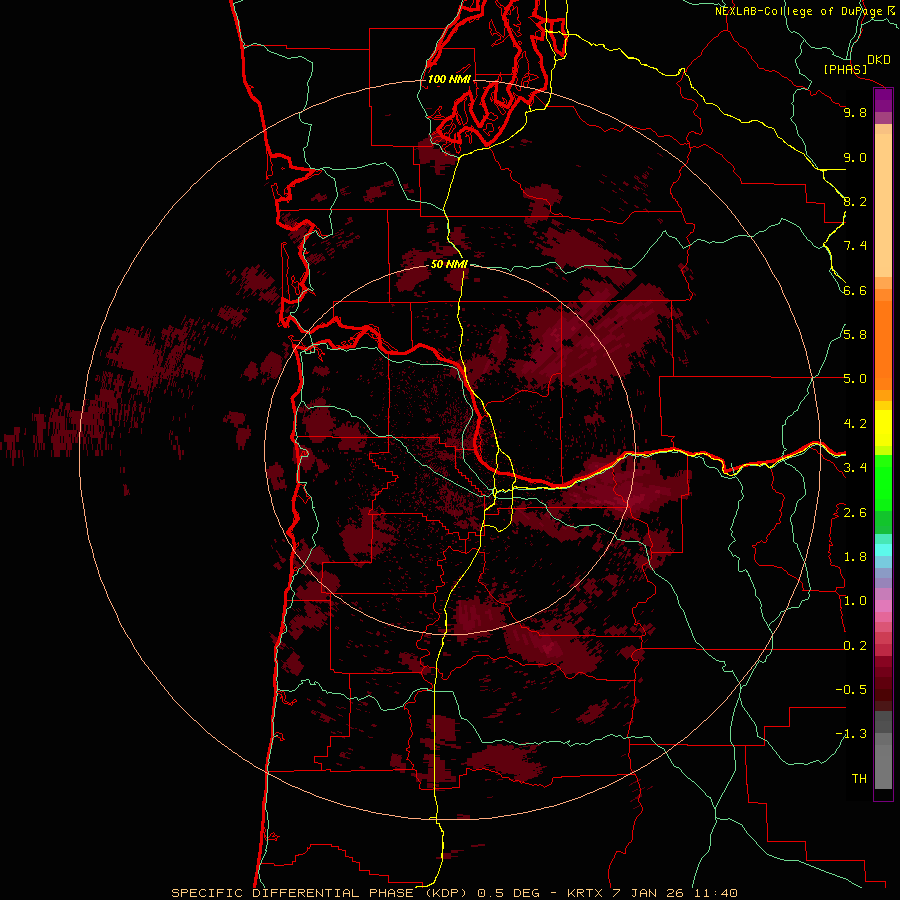Click the 100 NMI range ring label
Image resolution: width=900 pixels, height=900 pixels.
tap(449, 79)
